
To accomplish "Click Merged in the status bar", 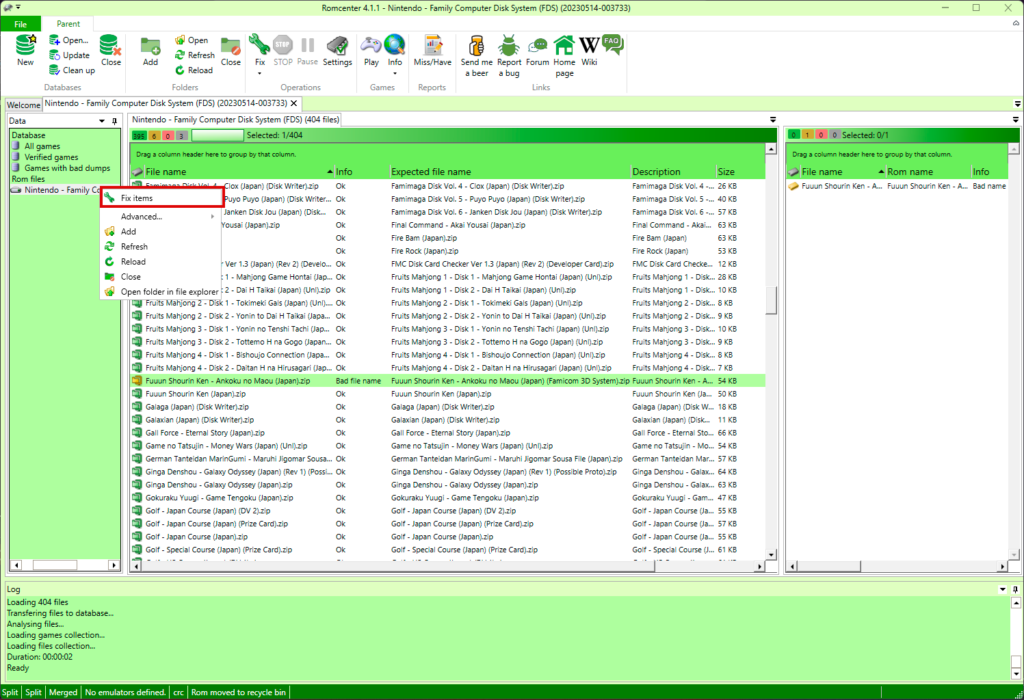I will [63, 692].
